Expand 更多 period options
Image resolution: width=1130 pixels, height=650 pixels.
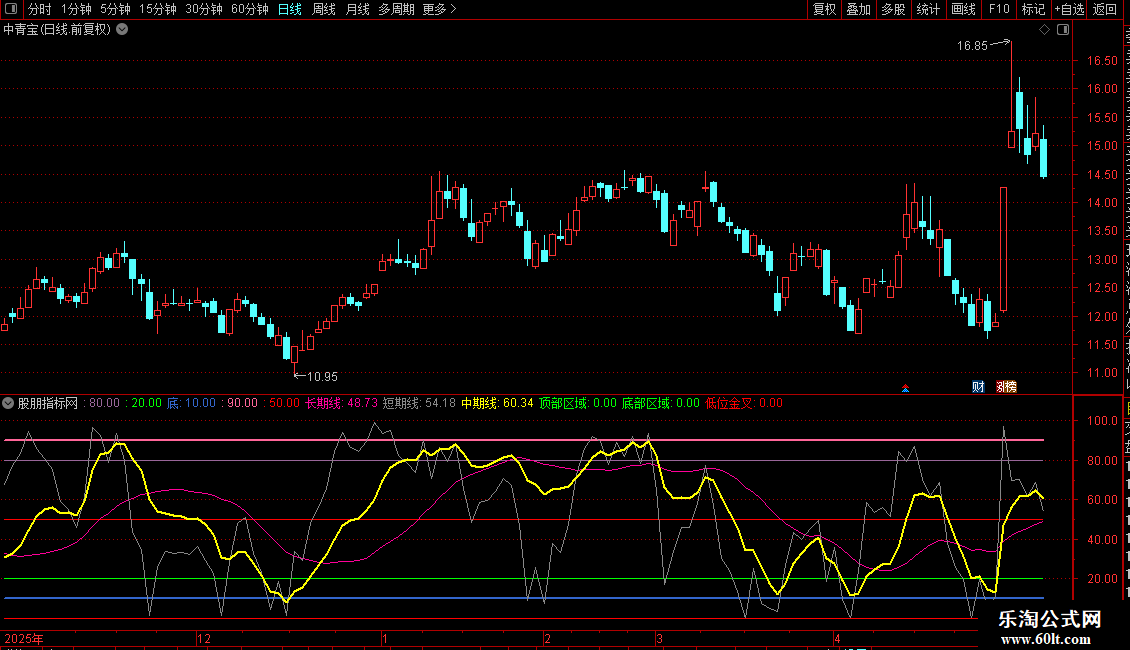[x=439, y=9]
